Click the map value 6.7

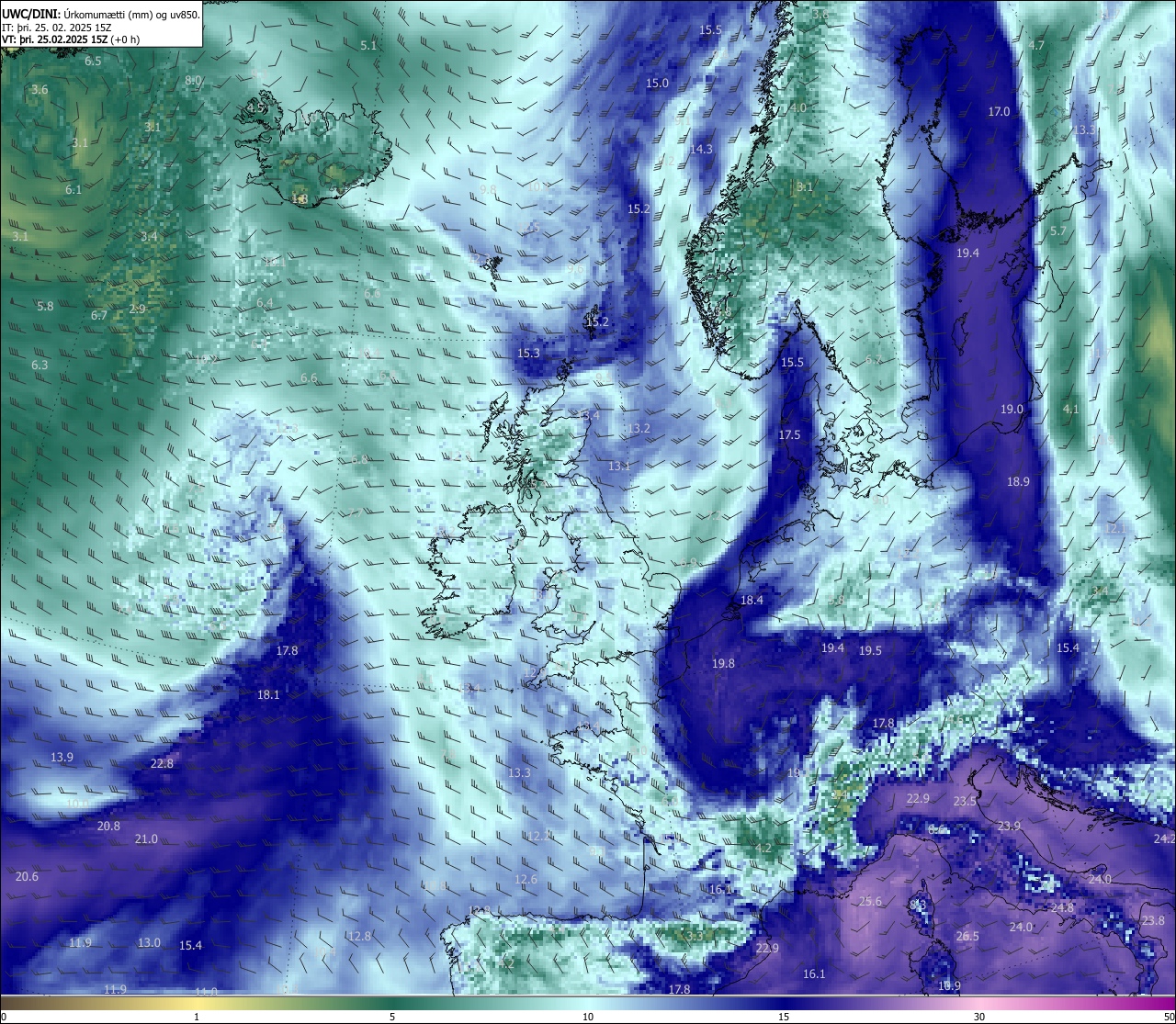(x=99, y=316)
